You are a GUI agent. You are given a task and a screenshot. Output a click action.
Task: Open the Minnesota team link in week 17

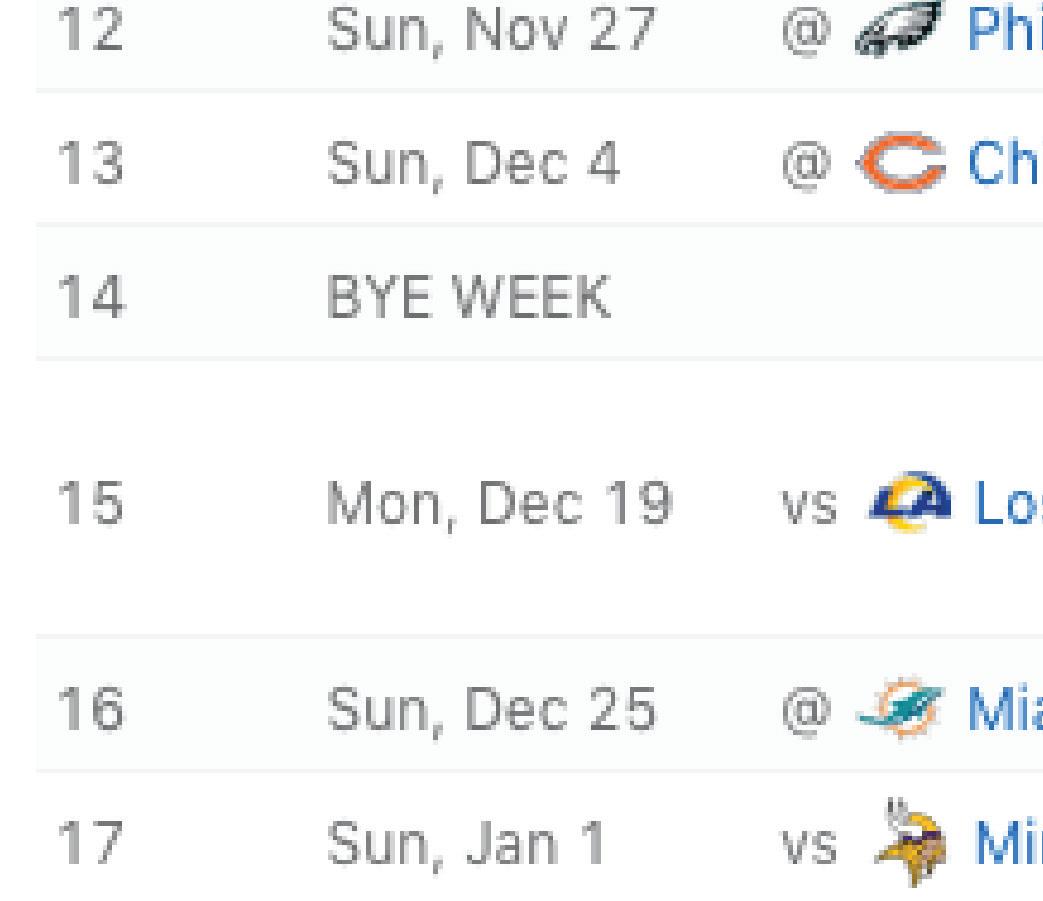[1008, 843]
